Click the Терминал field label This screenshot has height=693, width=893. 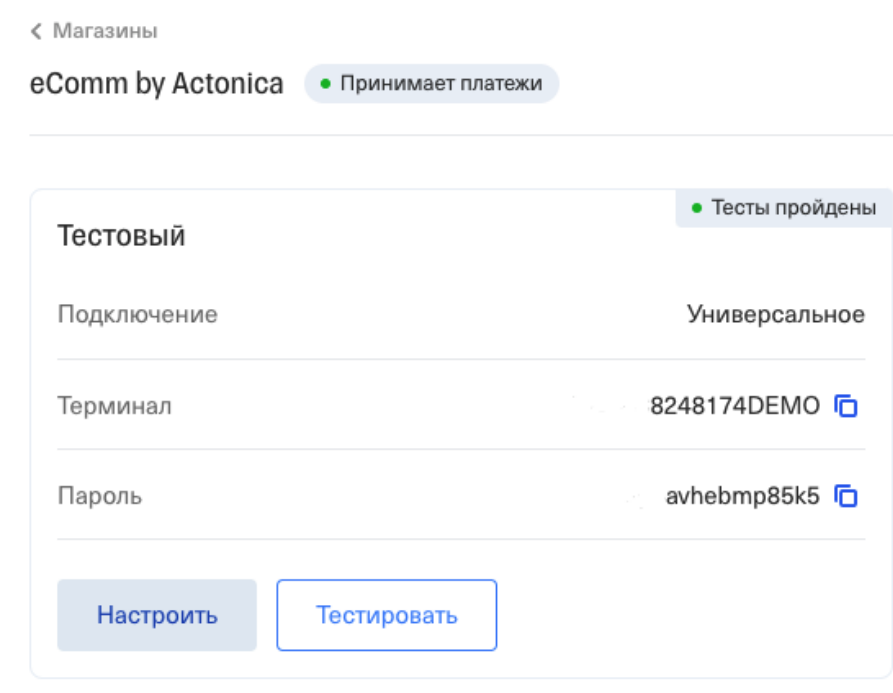(114, 406)
